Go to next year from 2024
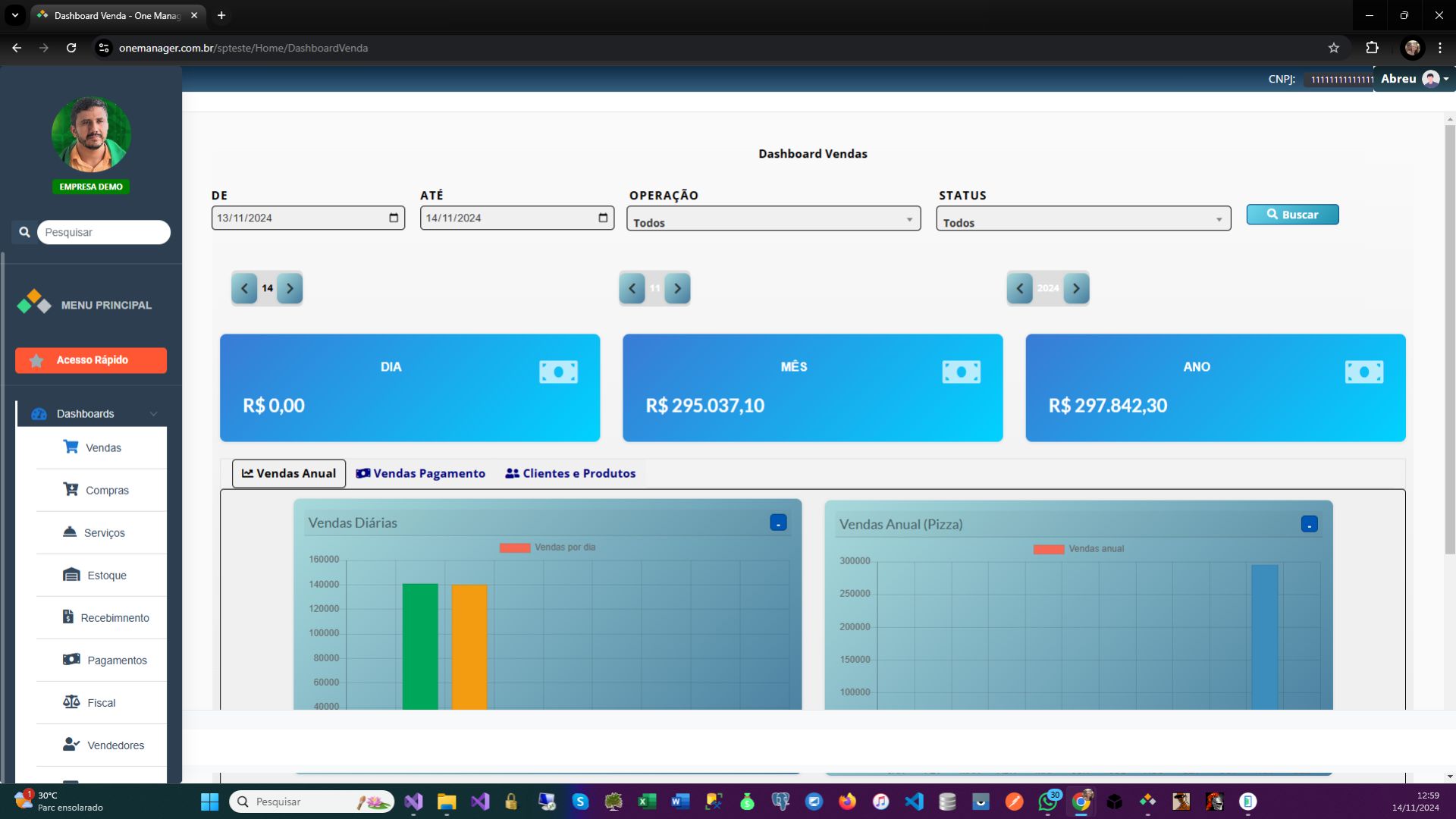 pyautogui.click(x=1076, y=288)
